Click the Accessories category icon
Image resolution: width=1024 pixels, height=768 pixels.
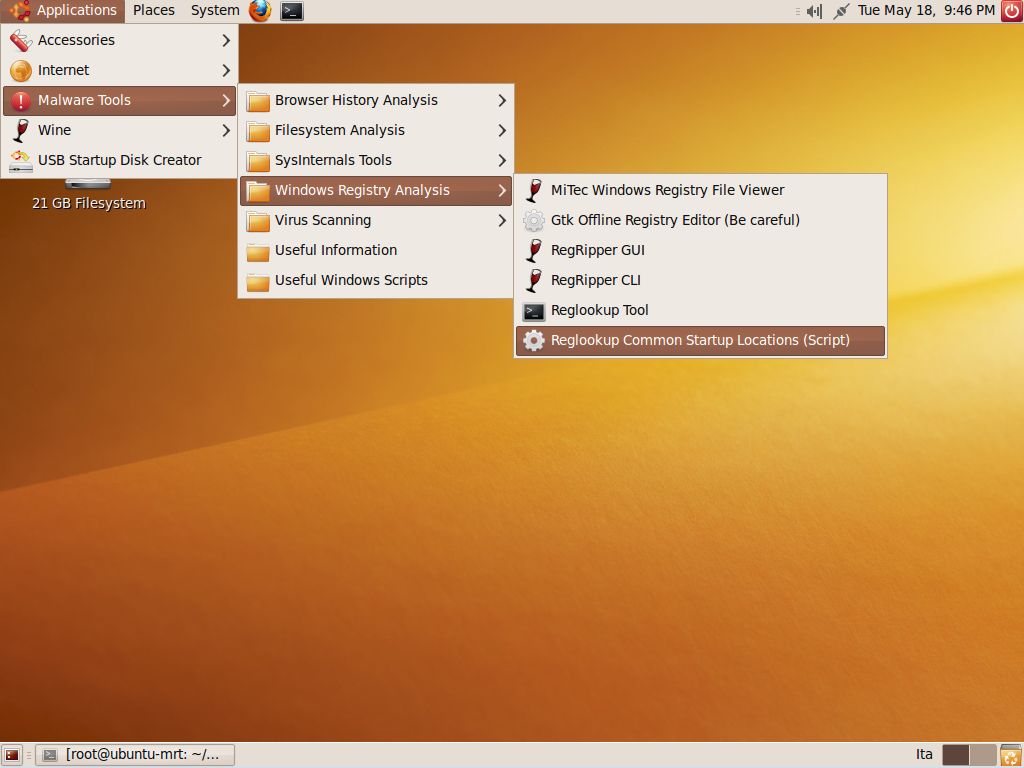[x=21, y=40]
